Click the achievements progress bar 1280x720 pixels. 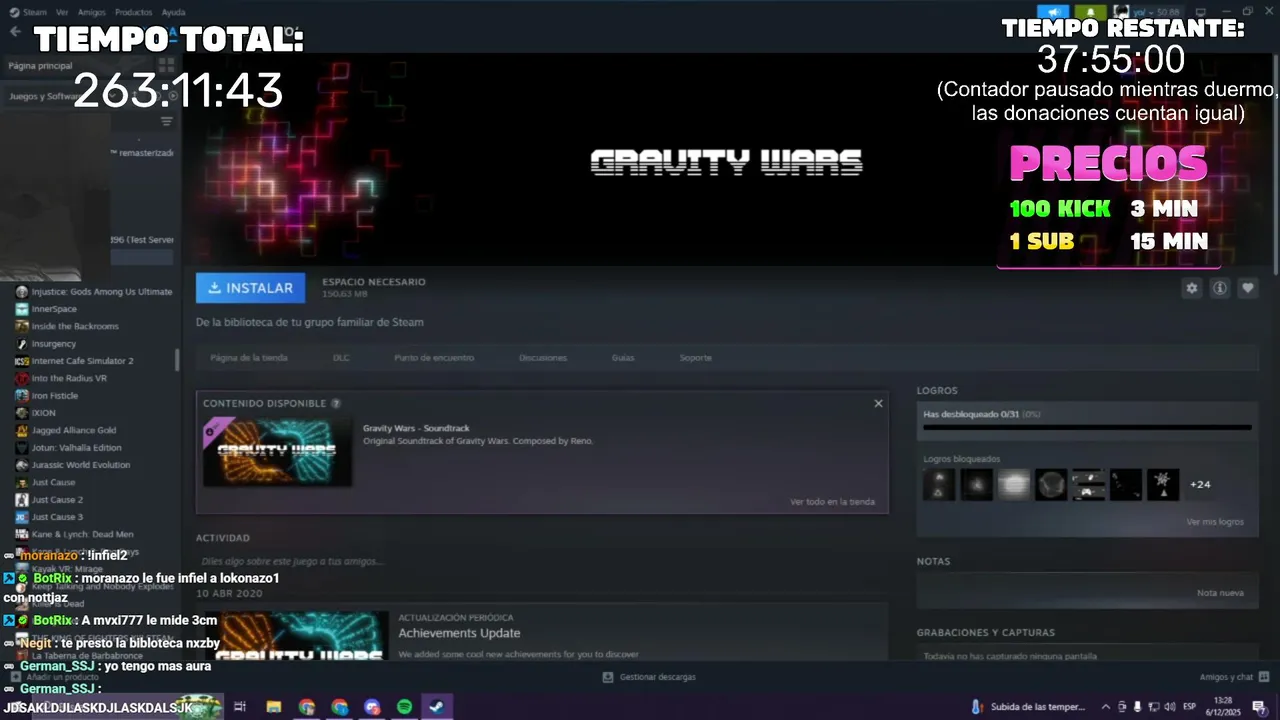coord(1087,427)
